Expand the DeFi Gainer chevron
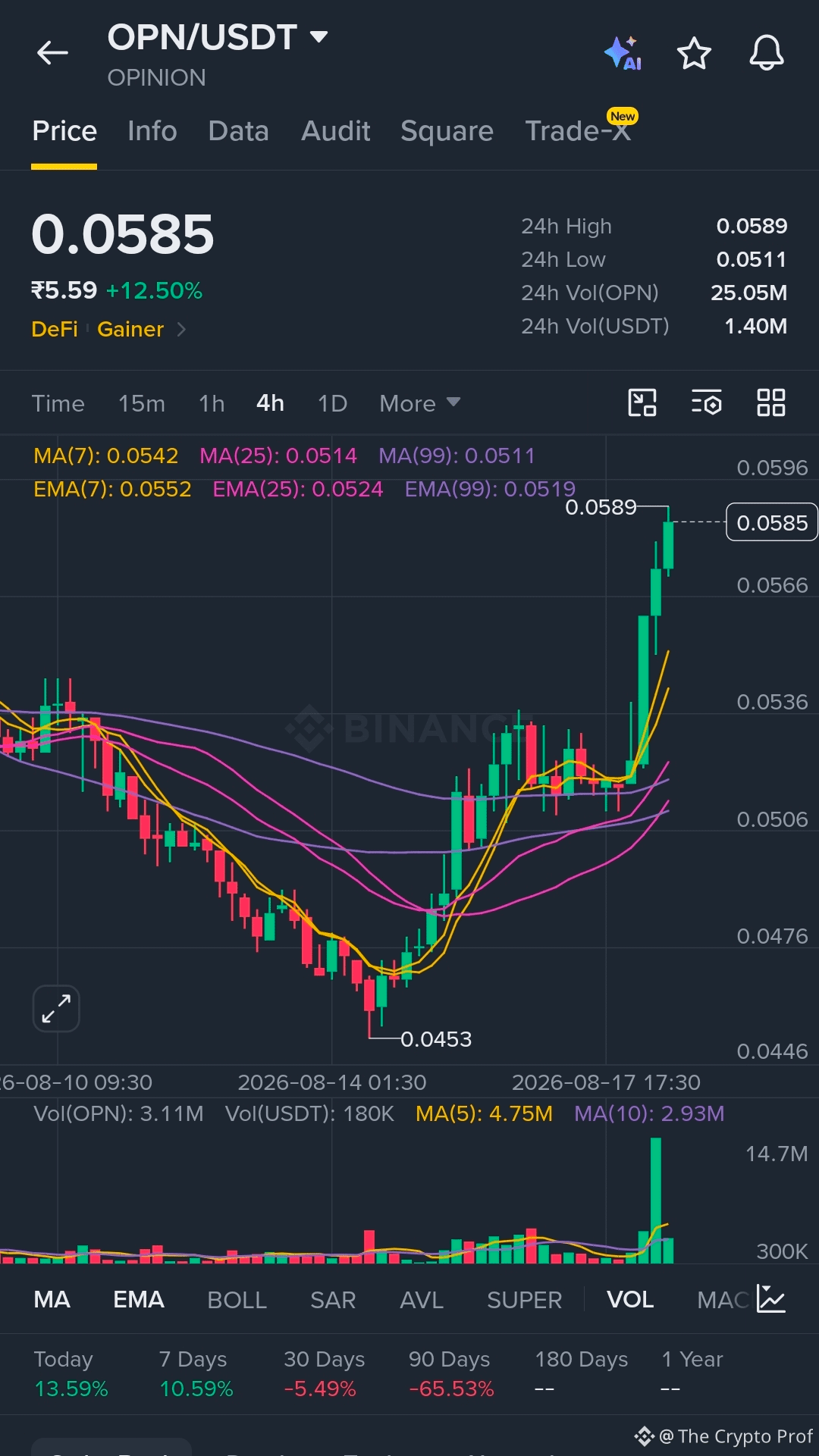 [x=181, y=329]
